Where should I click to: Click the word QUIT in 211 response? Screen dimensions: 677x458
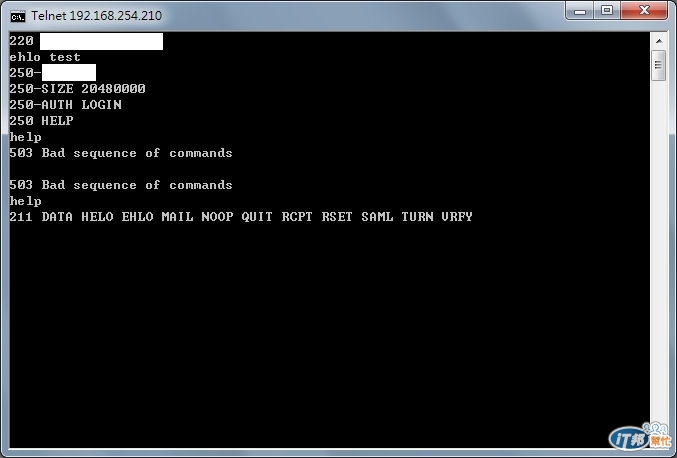(257, 217)
